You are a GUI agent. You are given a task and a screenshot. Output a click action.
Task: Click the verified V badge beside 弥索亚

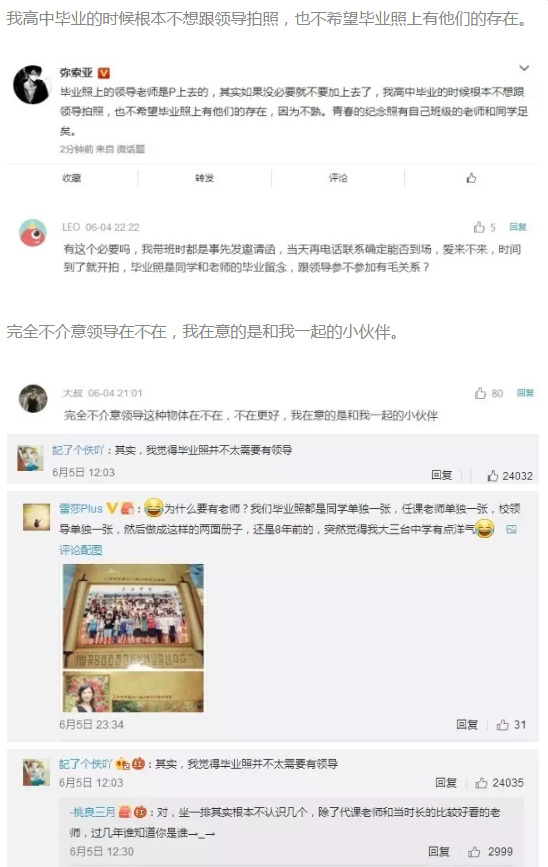(x=103, y=73)
